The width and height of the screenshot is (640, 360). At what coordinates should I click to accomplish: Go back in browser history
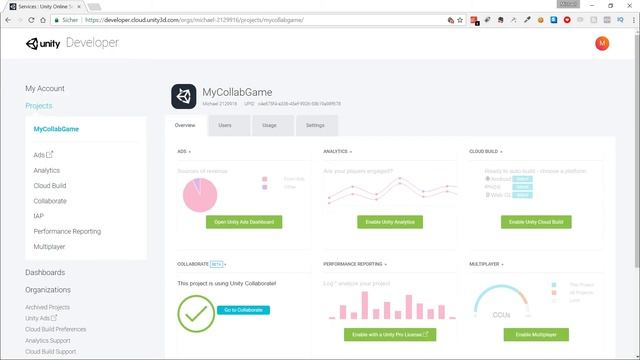point(8,20)
